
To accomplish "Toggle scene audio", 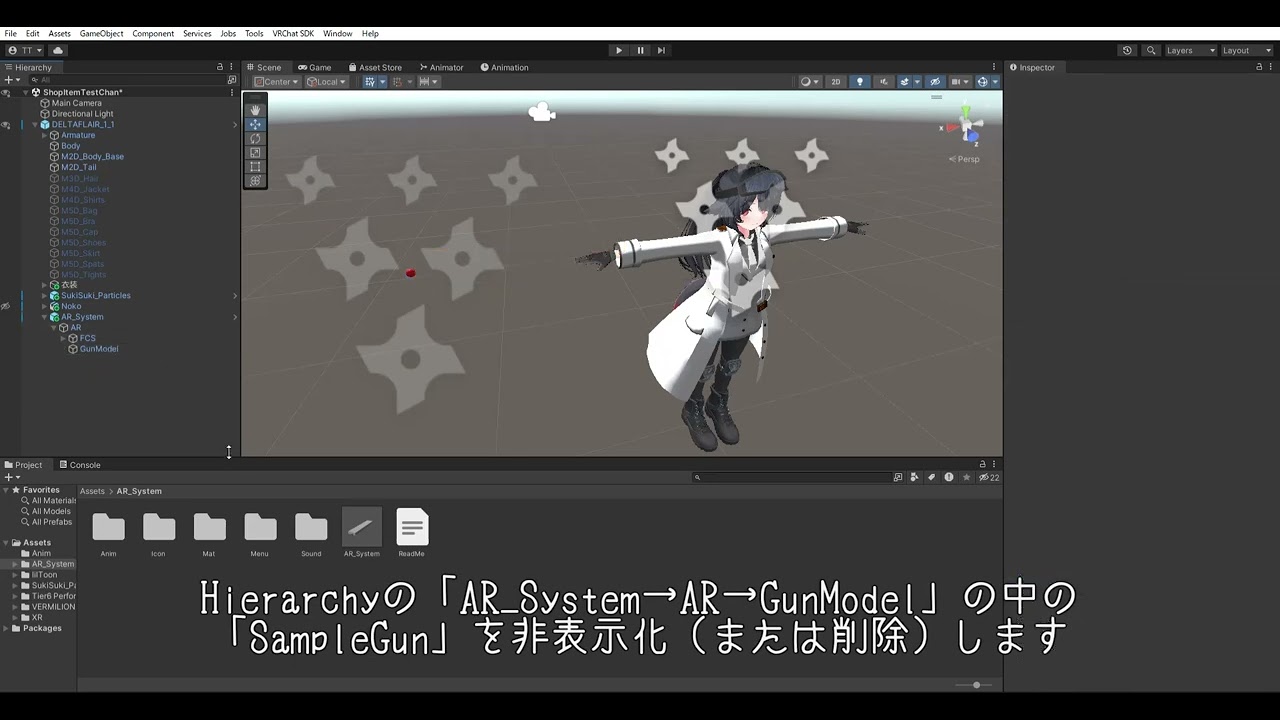I will point(882,82).
